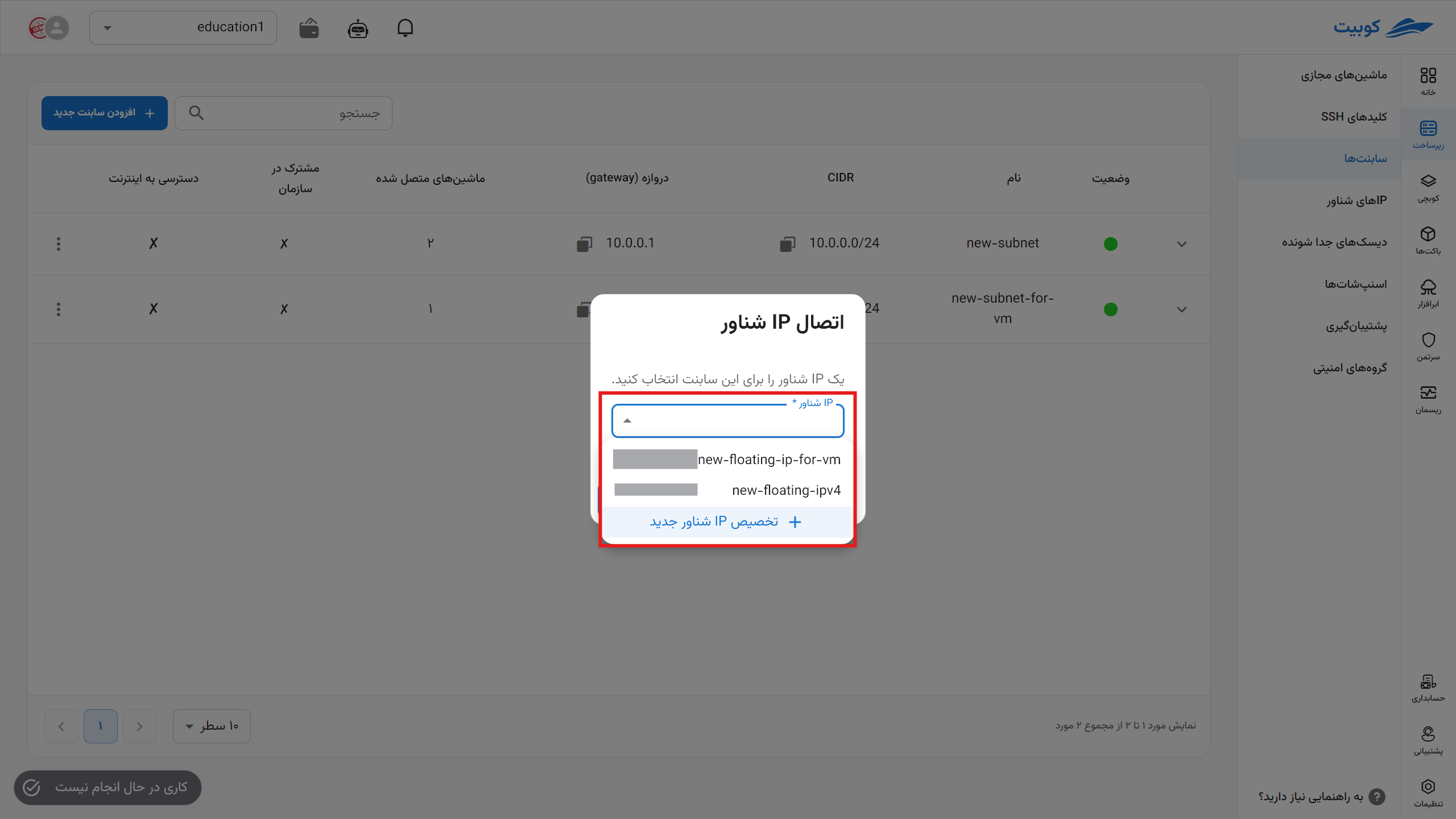Open three-dot menu for new-subnet-for-vm row

[59, 309]
